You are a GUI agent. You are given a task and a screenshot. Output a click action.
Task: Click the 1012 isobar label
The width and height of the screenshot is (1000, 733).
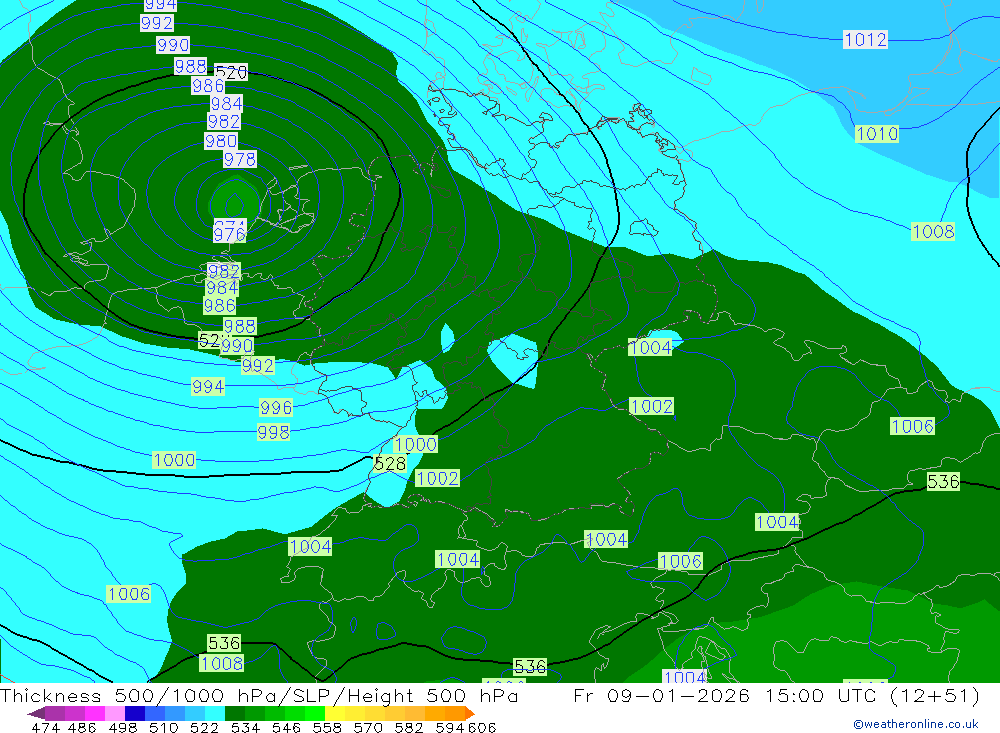point(865,40)
